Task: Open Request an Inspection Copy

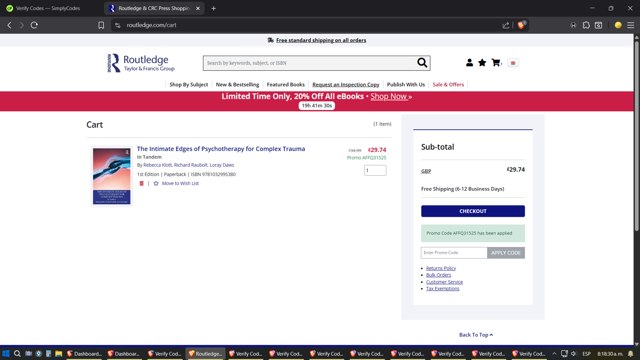Action: click(346, 84)
